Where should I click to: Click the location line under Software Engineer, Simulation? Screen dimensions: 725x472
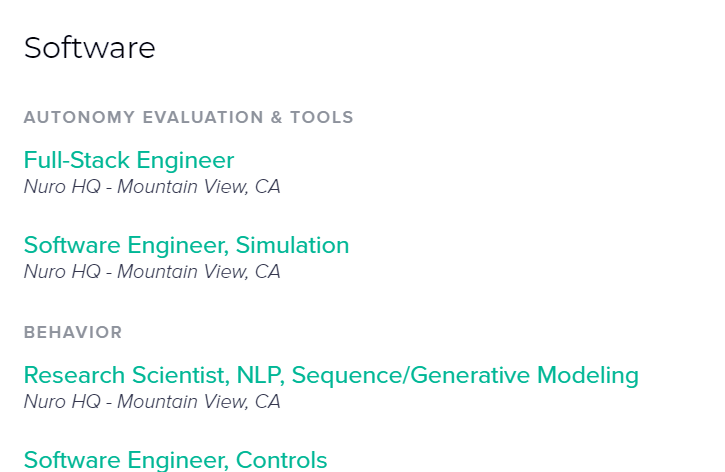coord(152,272)
